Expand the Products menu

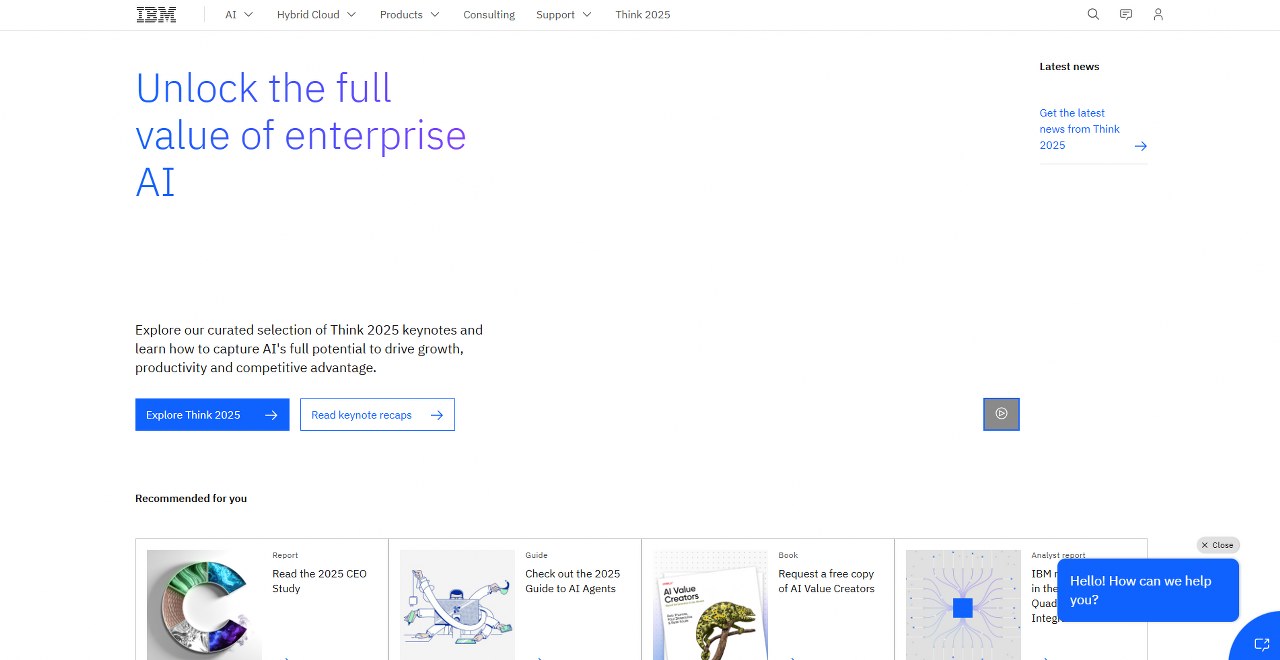pyautogui.click(x=409, y=14)
